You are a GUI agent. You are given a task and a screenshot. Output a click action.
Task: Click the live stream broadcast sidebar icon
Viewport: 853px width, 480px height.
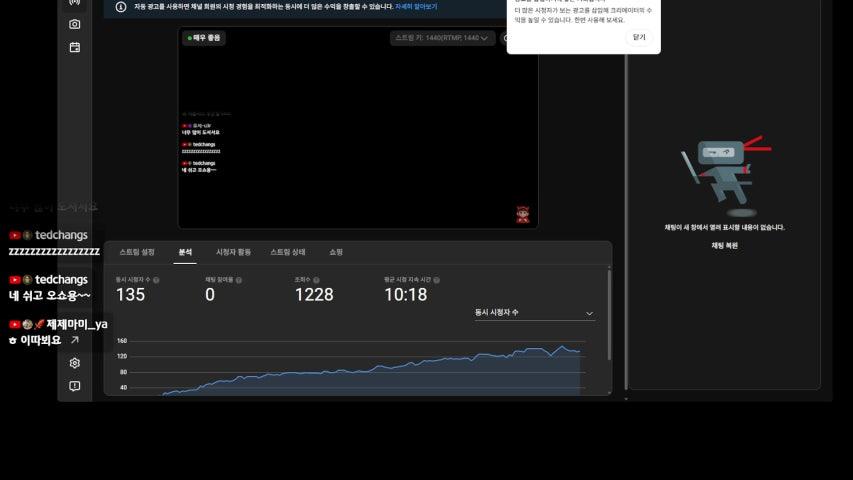(x=74, y=3)
